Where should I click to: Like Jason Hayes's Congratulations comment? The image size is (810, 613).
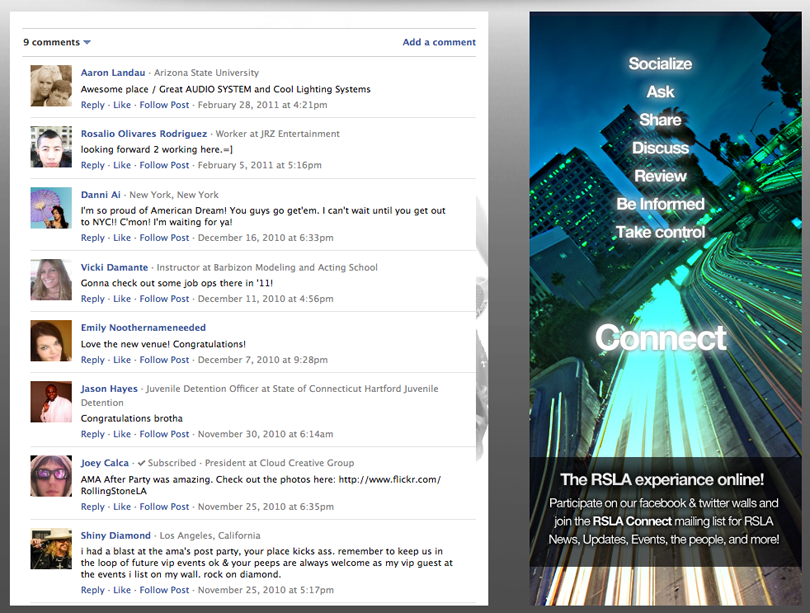(122, 434)
